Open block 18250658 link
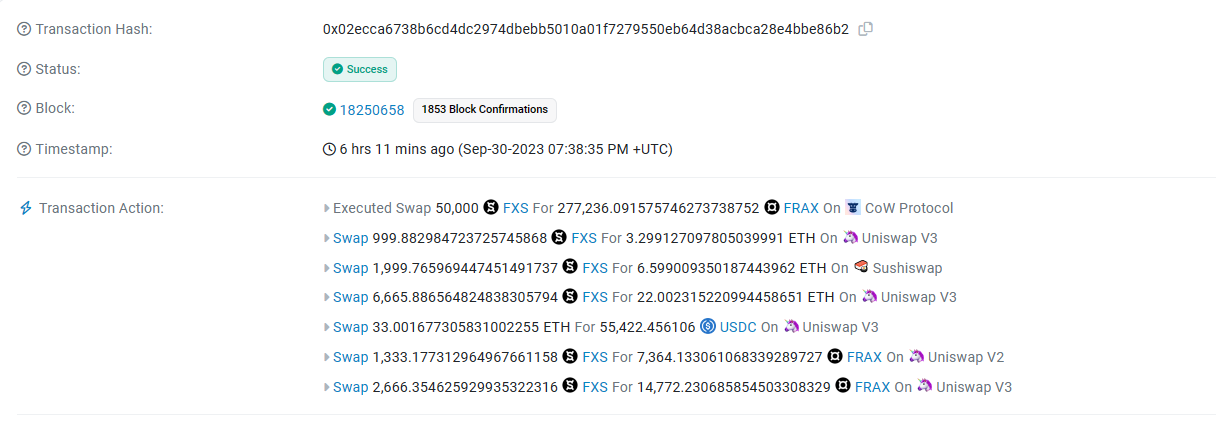1230x427 pixels. [372, 110]
